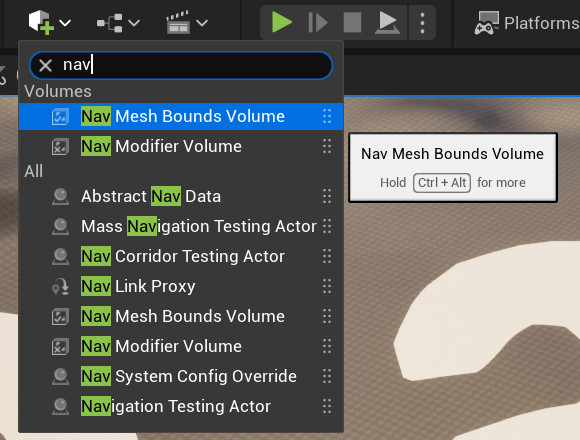Grab drag handle of highlighted Nav Mesh Bounds
This screenshot has width=580, height=440.
[327, 116]
